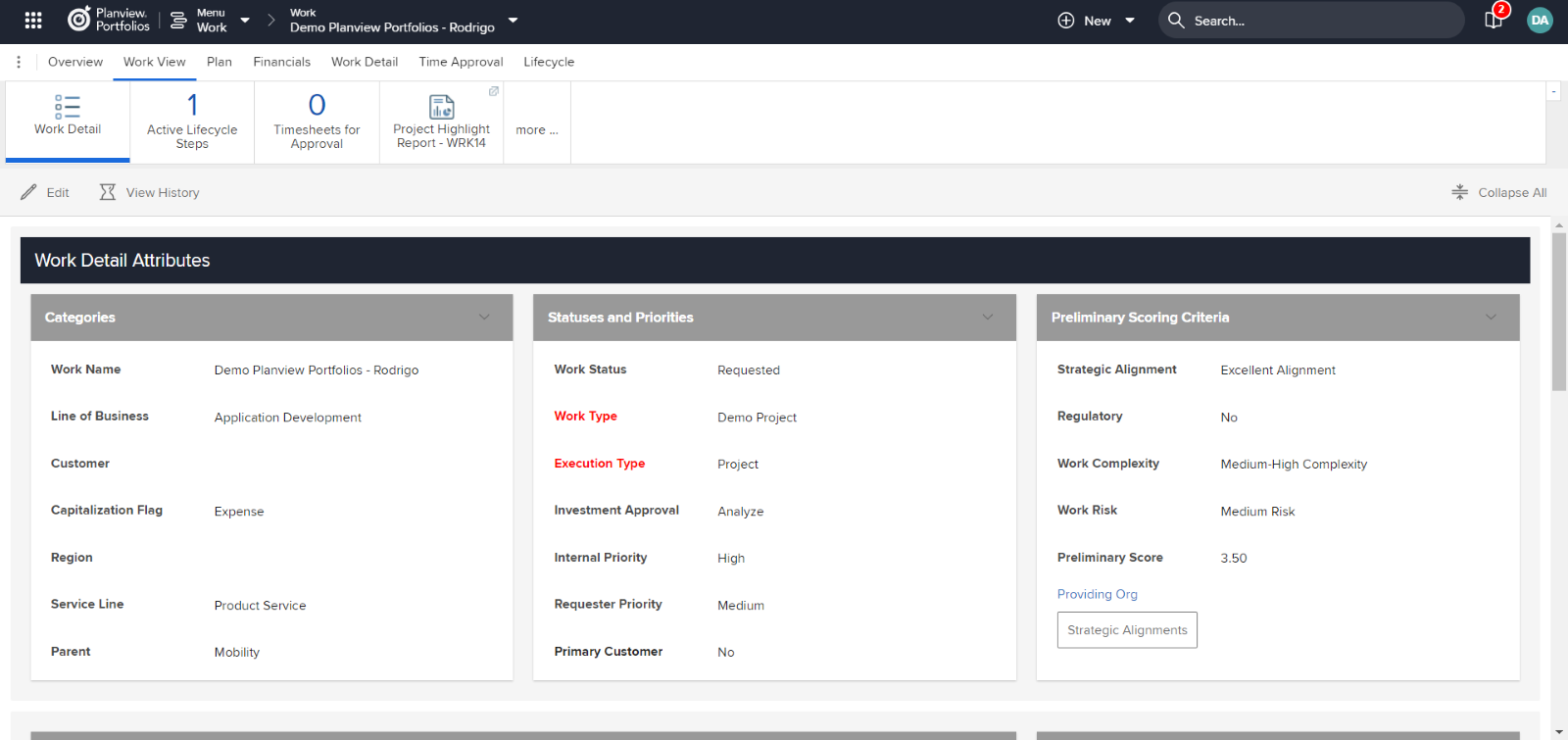Screen dimensions: 1568x740
Task: Open the work title dropdown arrow
Action: coord(513,21)
